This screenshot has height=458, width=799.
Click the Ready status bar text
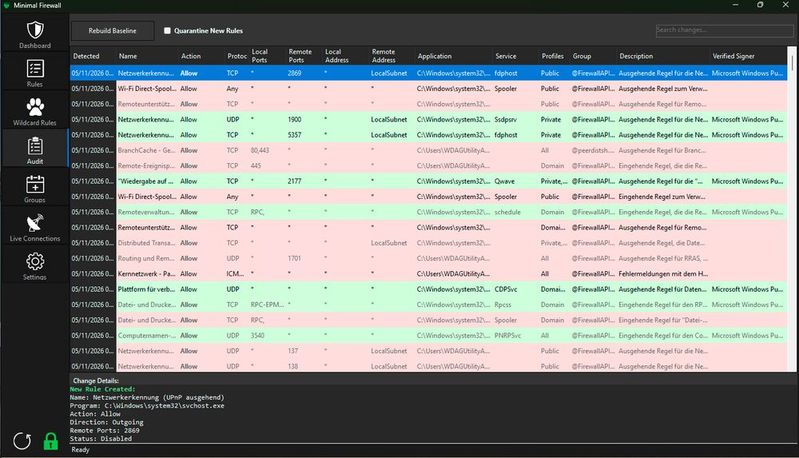point(81,450)
